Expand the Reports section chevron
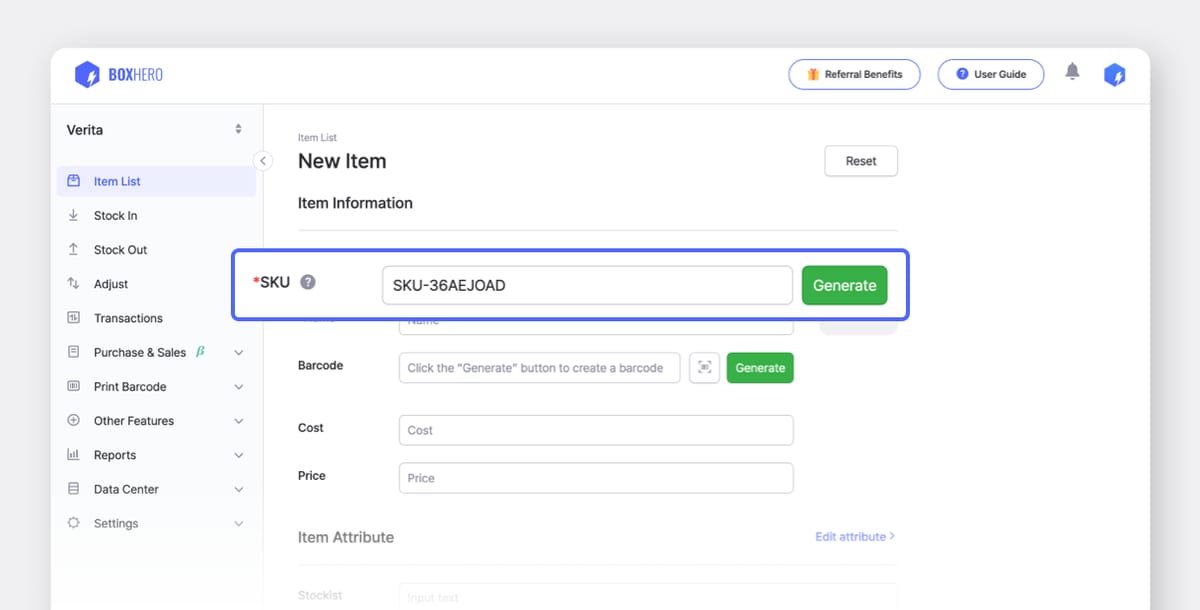Viewport: 1200px width, 610px height. [x=238, y=455]
